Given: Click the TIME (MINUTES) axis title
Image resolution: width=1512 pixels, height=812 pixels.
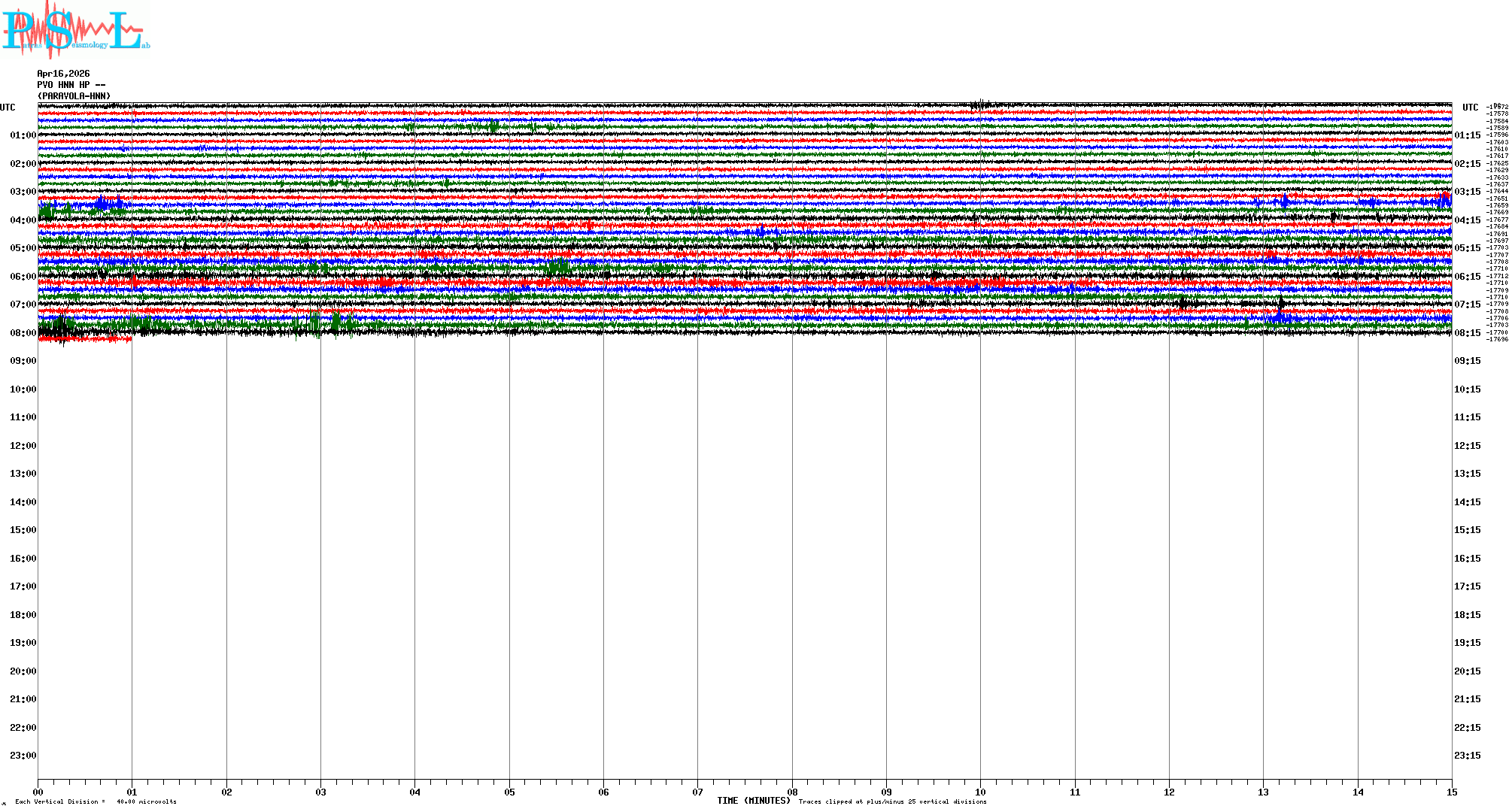Looking at the screenshot, I should click(753, 801).
